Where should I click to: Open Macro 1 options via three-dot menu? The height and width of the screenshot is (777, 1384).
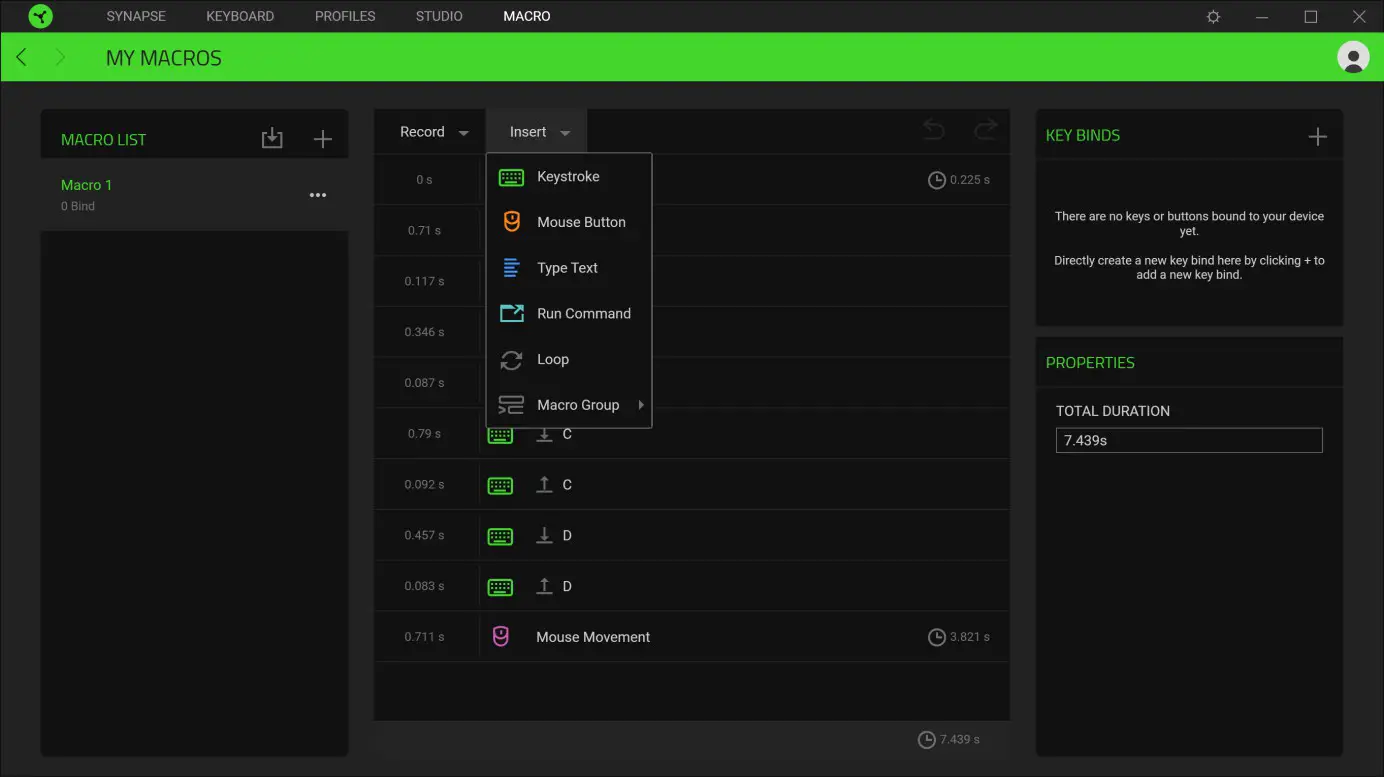click(317, 194)
